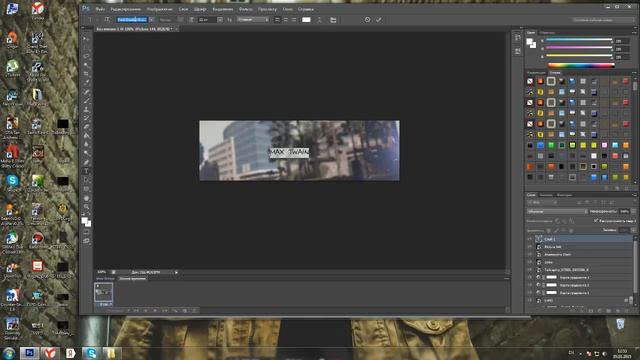
Task: Open the layer blending mode dropdown
Action: coord(557,211)
